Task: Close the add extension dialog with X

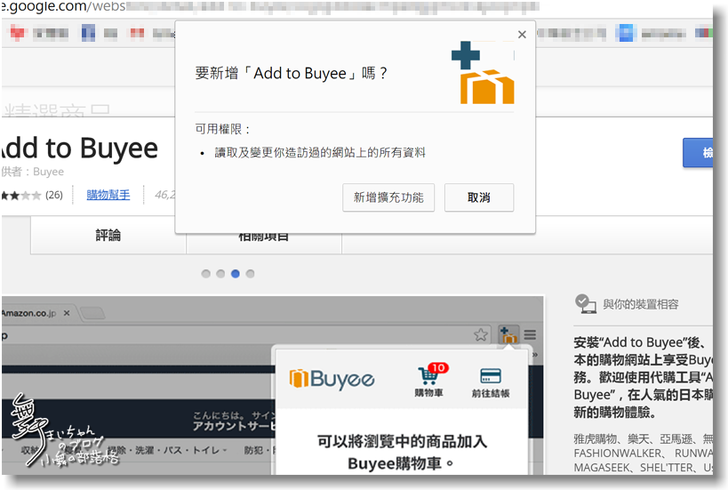Action: point(521,35)
